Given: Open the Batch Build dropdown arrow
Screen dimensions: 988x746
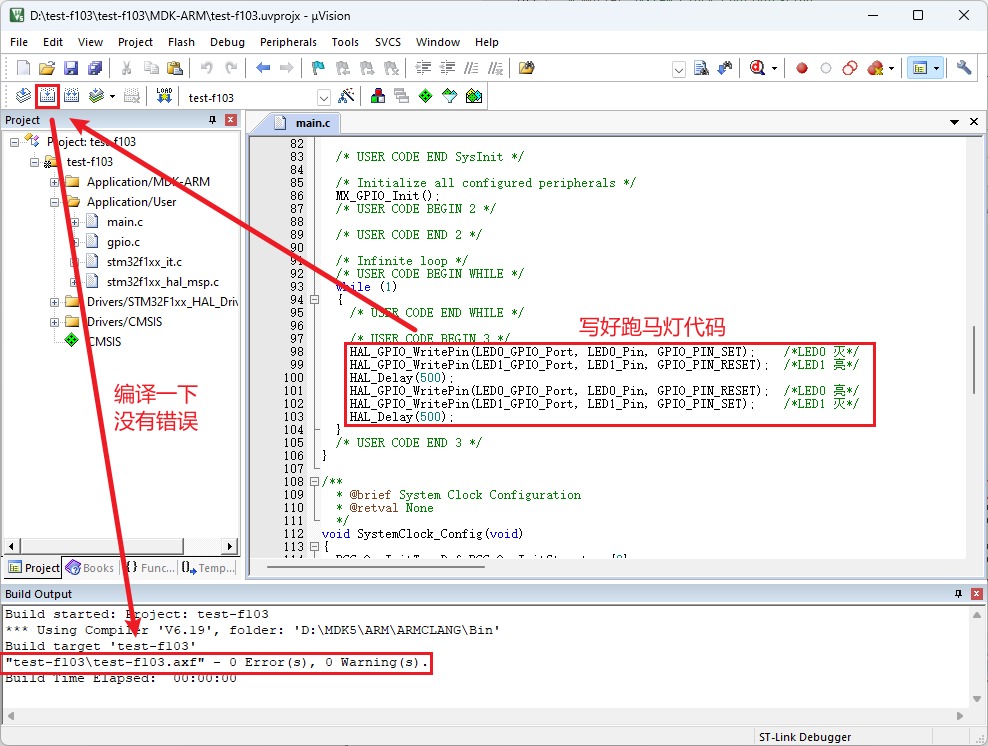Looking at the screenshot, I should [x=112, y=97].
